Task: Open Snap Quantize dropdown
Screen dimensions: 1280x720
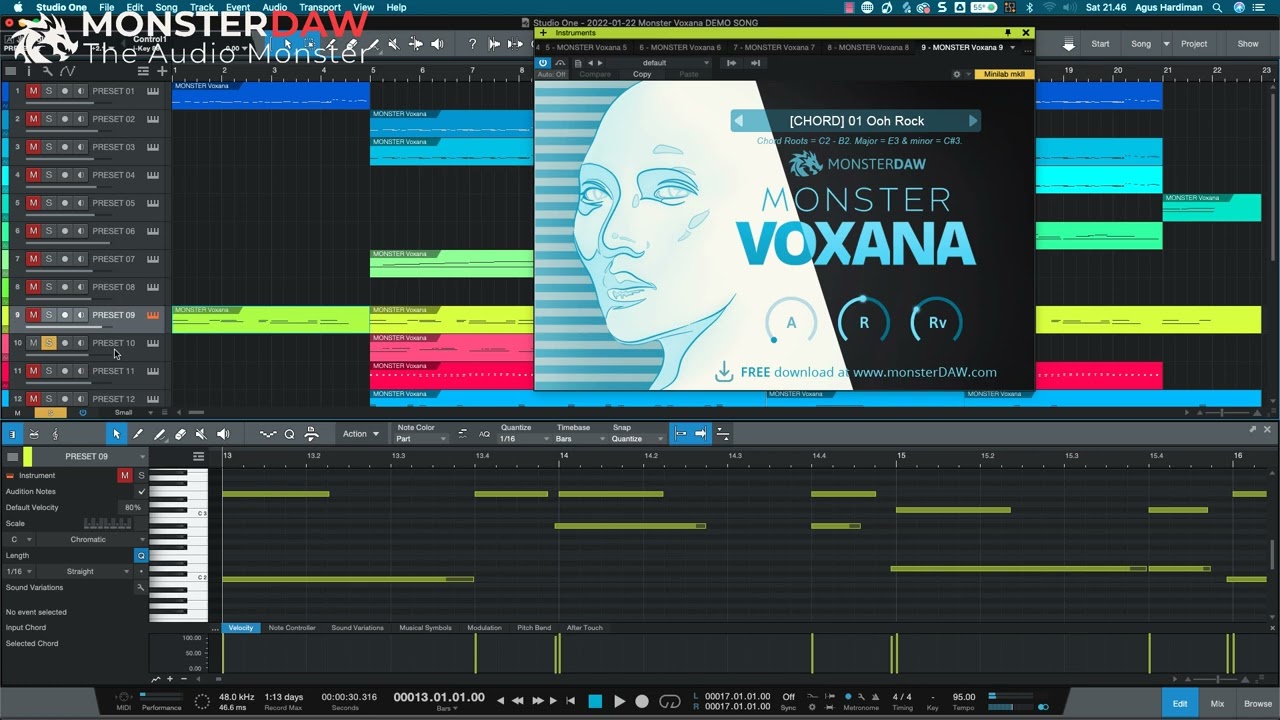Action: pos(638,439)
